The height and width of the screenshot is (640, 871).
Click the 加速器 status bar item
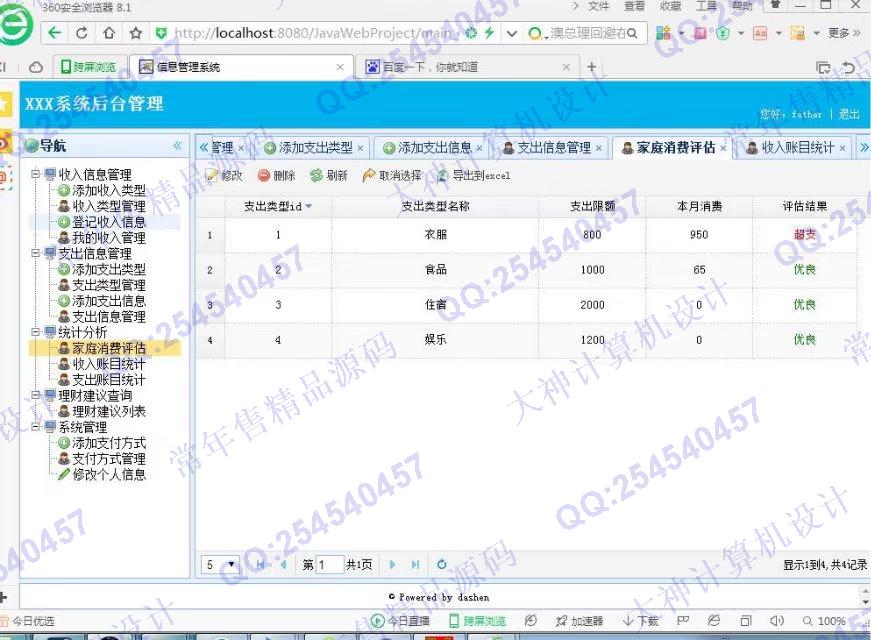click(579, 621)
